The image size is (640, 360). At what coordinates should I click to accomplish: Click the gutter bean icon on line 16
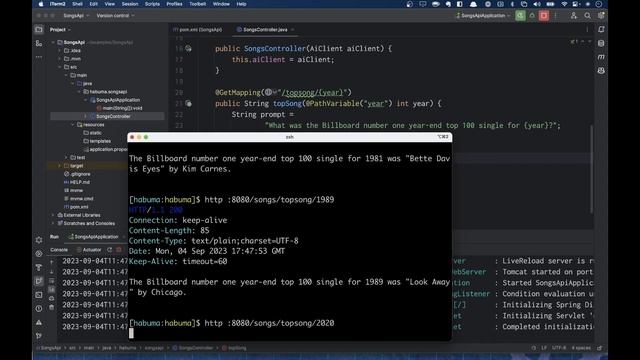pyautogui.click(x=188, y=49)
